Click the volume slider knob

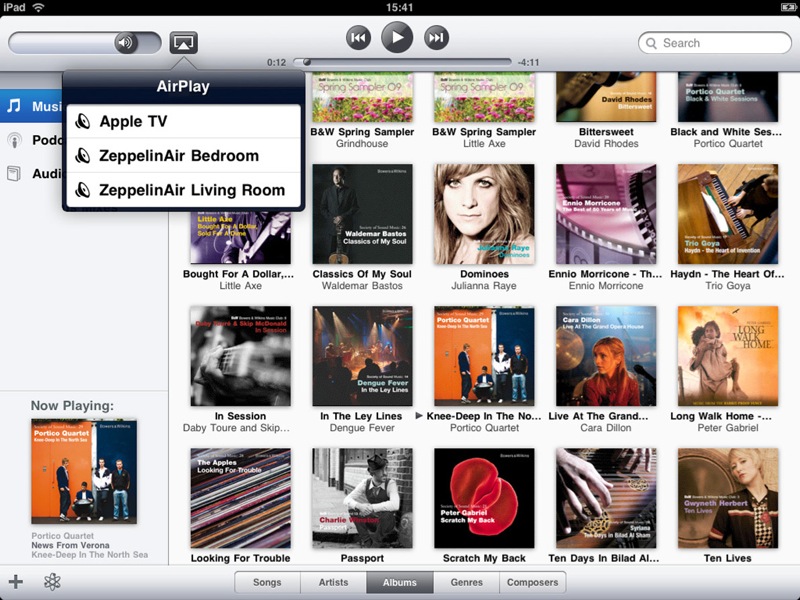coord(126,43)
